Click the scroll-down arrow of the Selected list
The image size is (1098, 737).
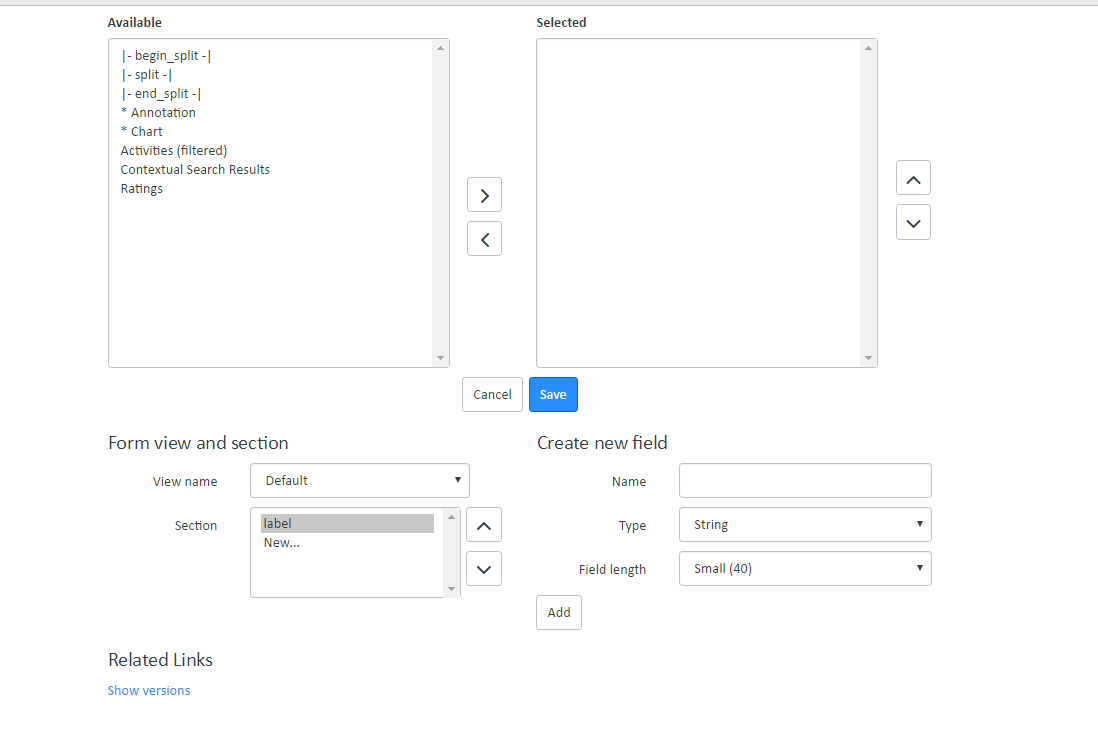click(x=868, y=359)
